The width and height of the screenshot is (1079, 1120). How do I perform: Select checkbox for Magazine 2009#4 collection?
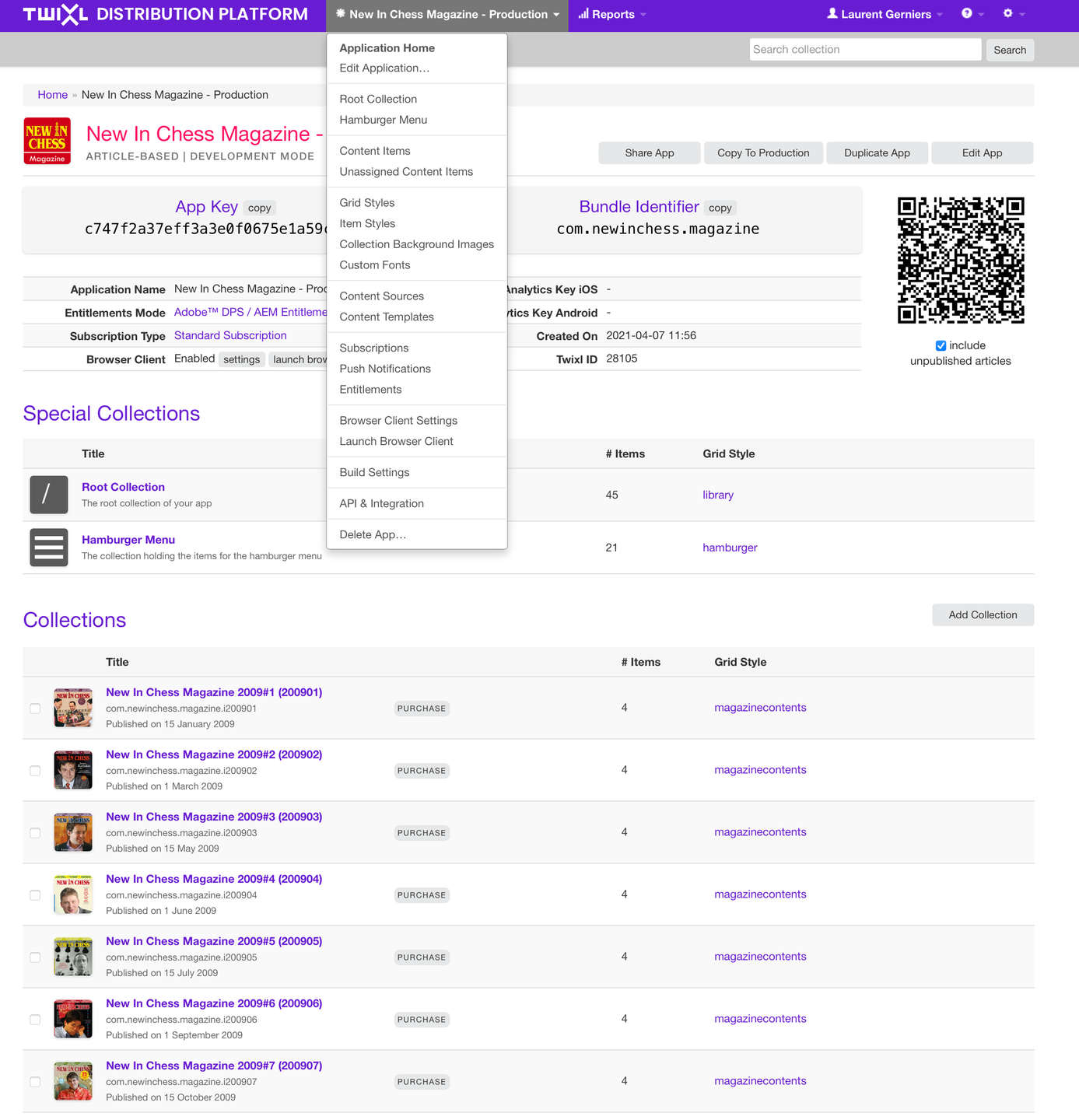pyautogui.click(x=35, y=895)
